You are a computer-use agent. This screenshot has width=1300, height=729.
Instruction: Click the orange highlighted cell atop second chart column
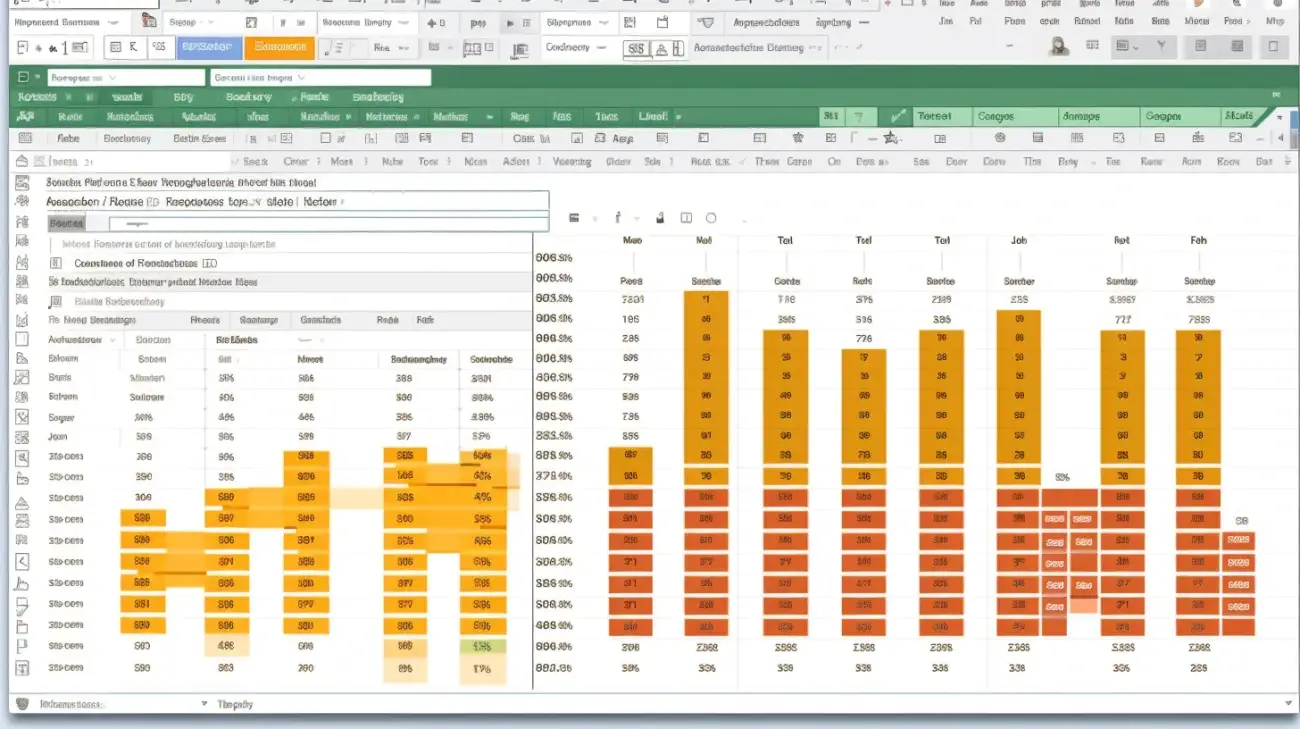click(706, 299)
